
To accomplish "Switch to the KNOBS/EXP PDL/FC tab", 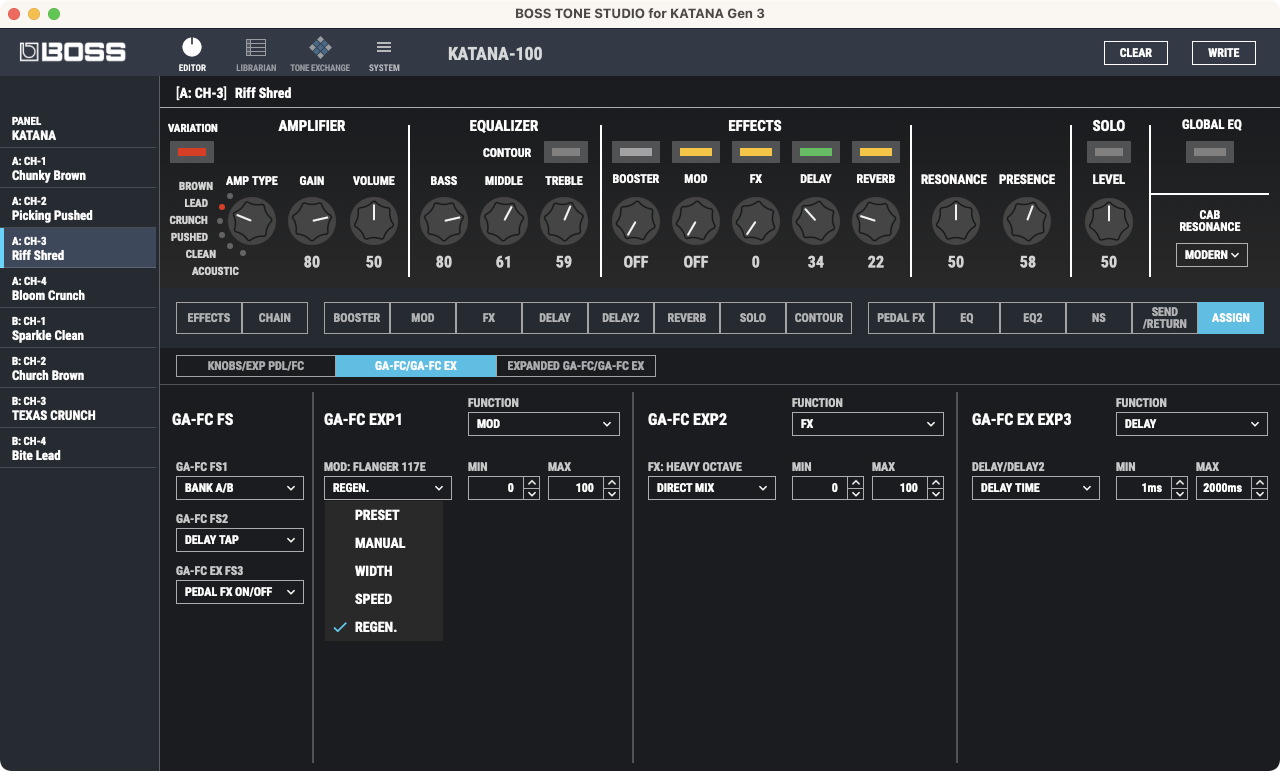I will coord(256,366).
